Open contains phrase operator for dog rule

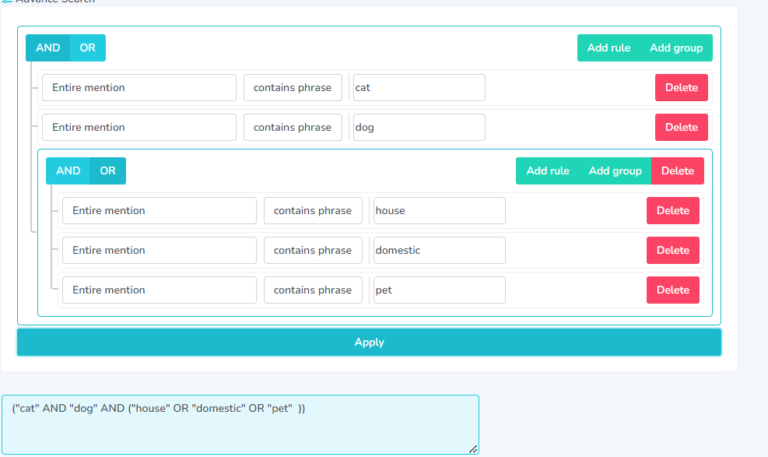coord(293,127)
